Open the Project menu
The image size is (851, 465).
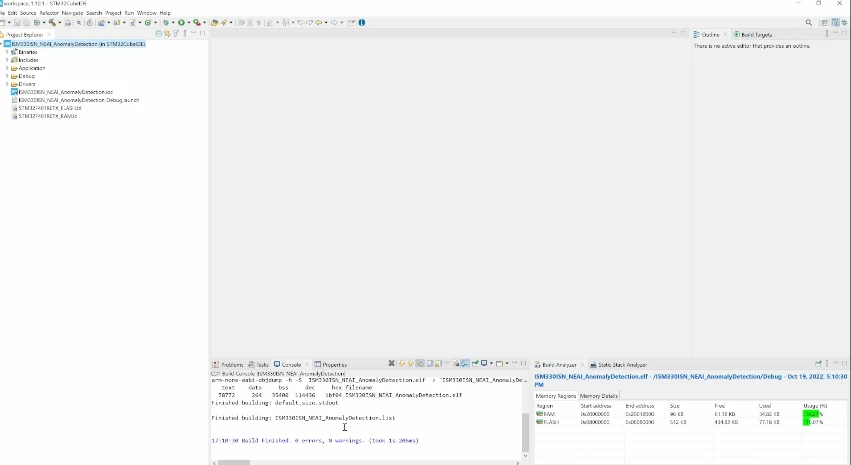pyautogui.click(x=113, y=12)
